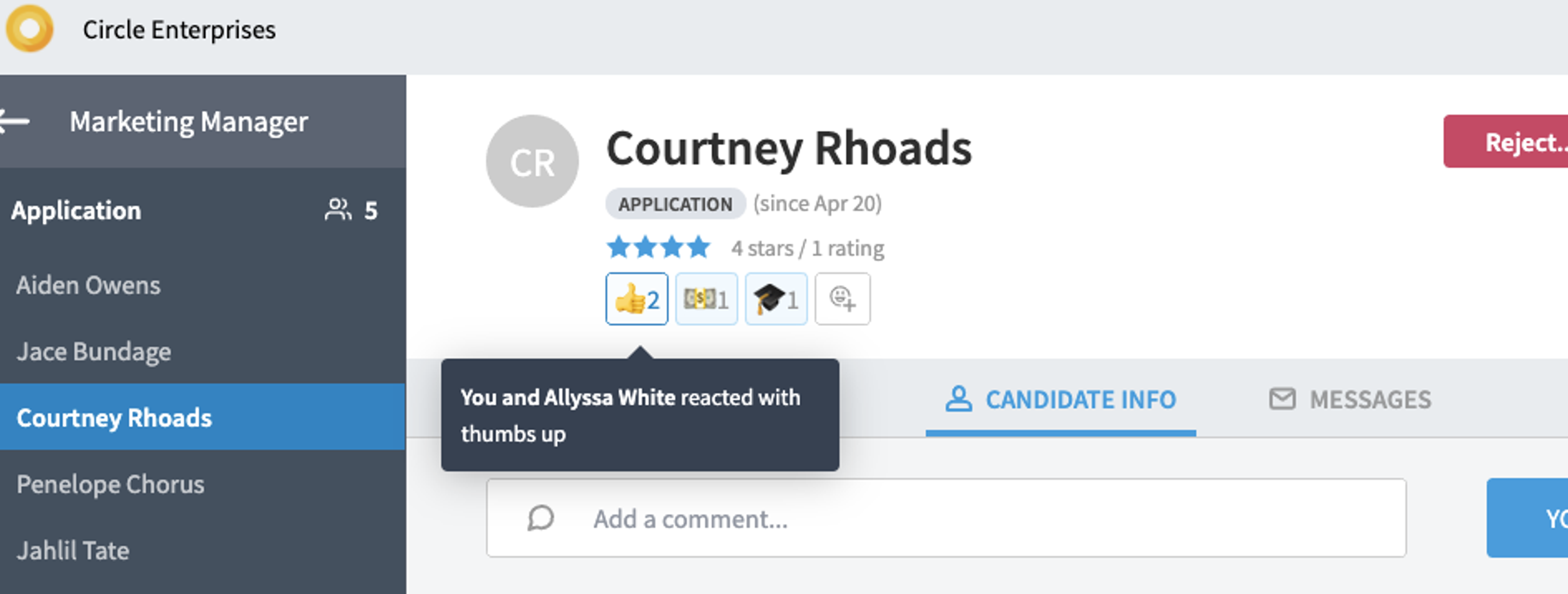Image resolution: width=1568 pixels, height=594 pixels.
Task: Toggle the money banknote reaction
Action: [x=706, y=299]
